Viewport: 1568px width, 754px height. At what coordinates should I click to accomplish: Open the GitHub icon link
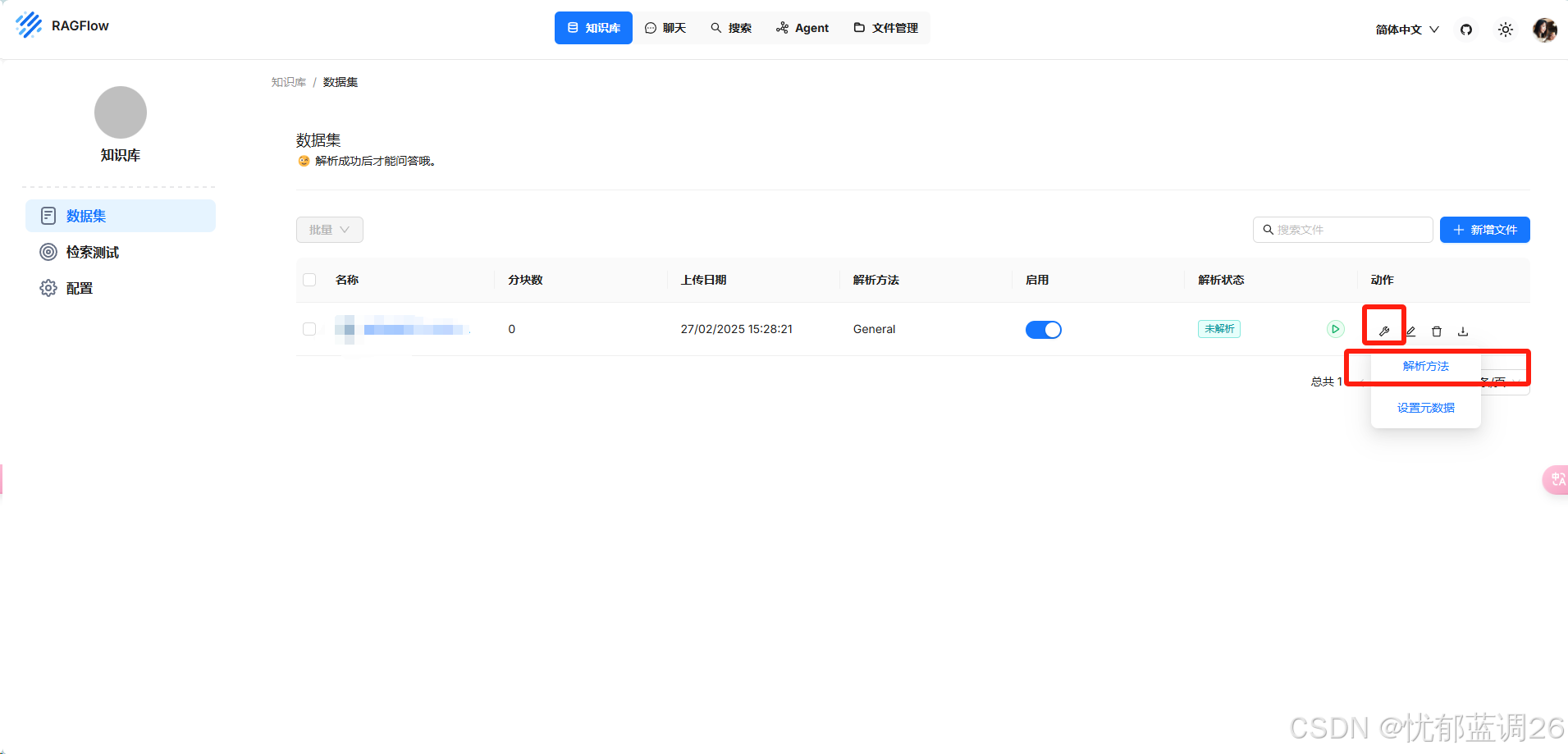1466,30
